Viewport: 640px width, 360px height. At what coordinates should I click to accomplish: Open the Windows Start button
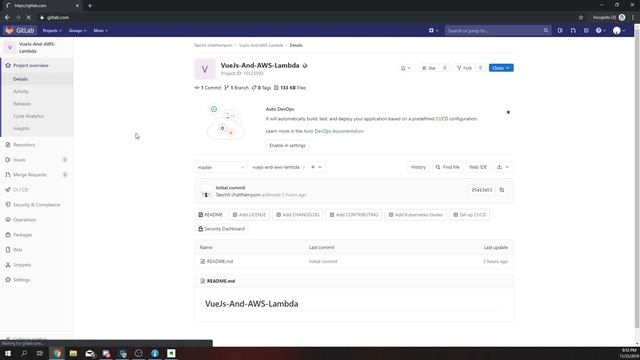(8, 353)
